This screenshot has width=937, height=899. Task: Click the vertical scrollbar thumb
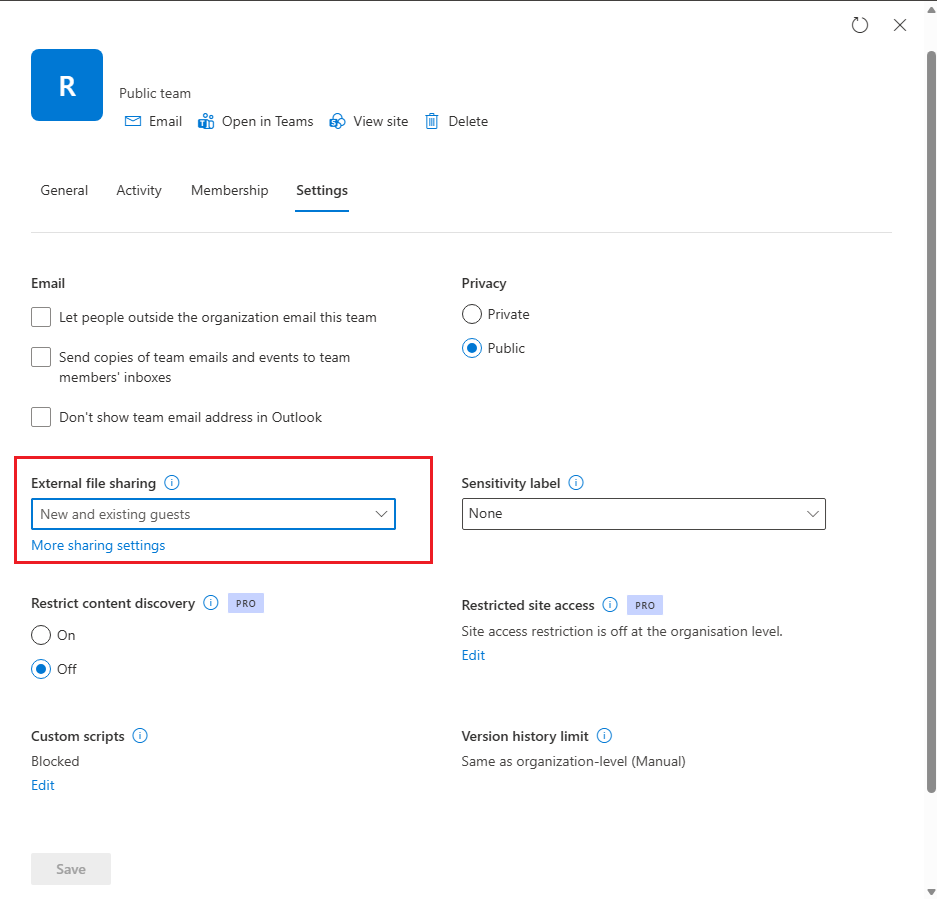point(931,423)
